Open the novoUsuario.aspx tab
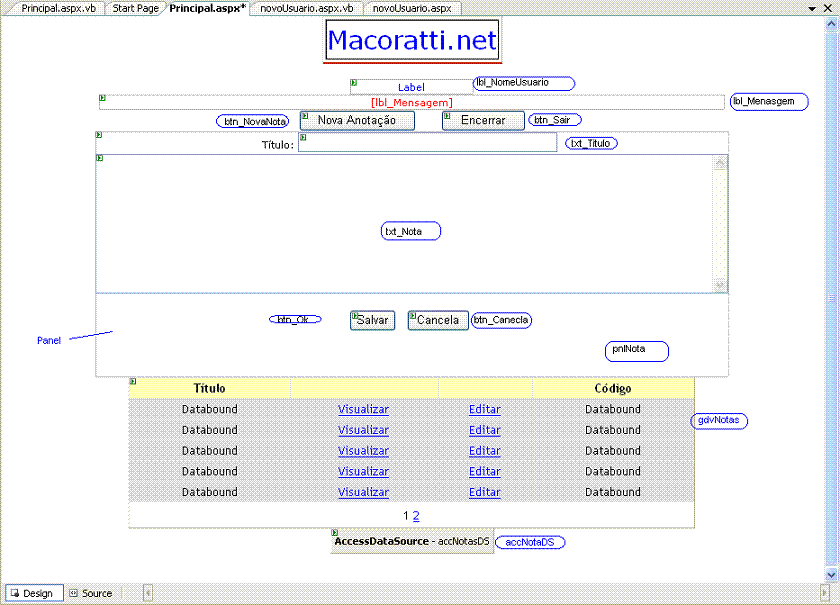This screenshot has width=840, height=605. [x=412, y=8]
